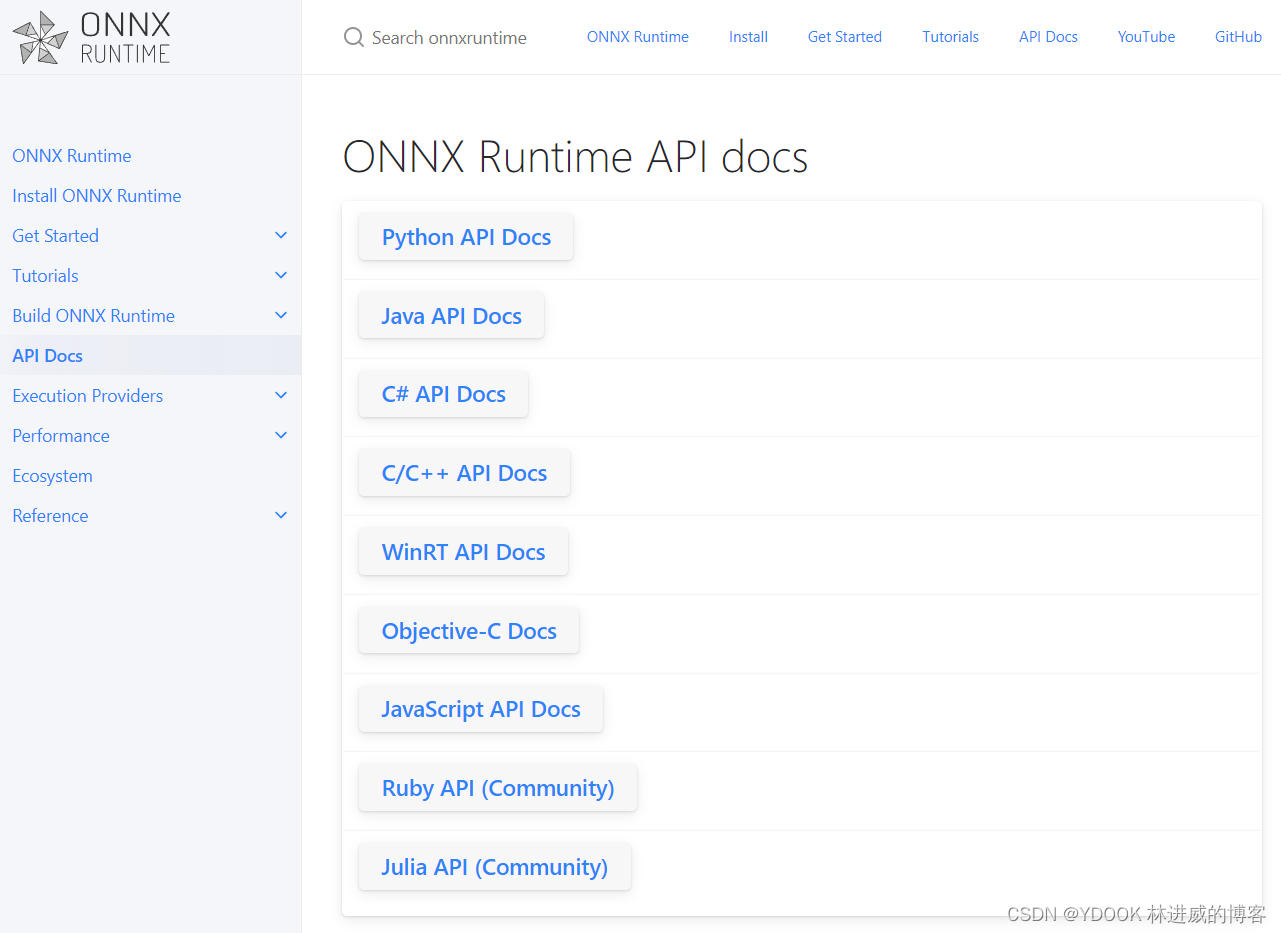
Task: Open the Install page from top navigation
Action: point(748,37)
